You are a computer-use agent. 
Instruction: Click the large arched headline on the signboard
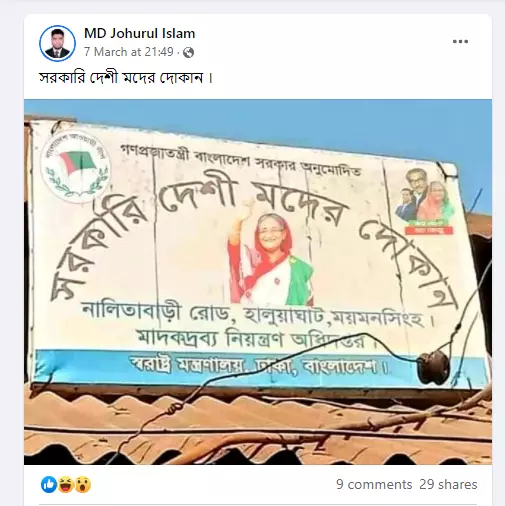(253, 233)
